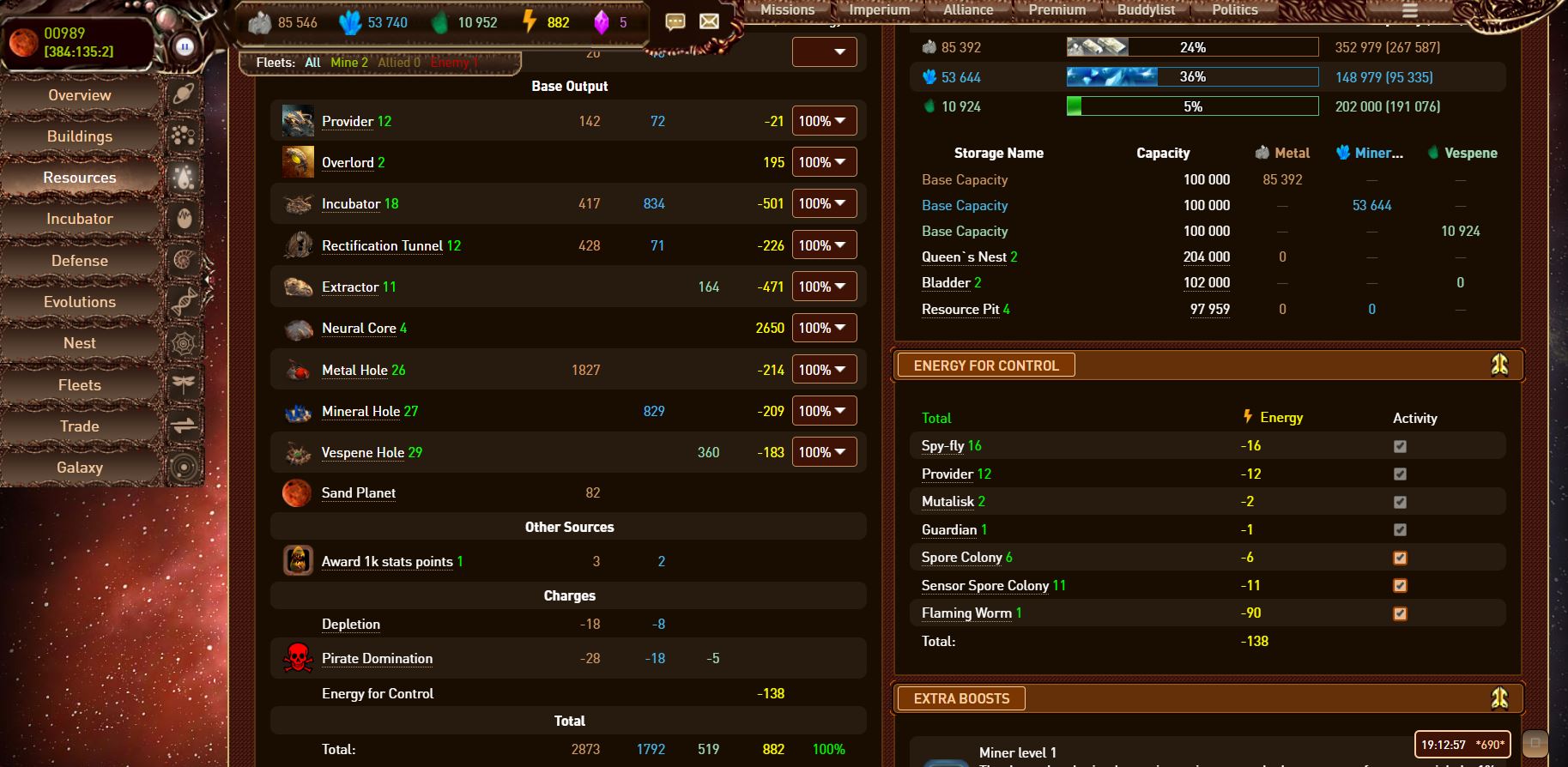Open the Alliance menu tab
Viewport: 1568px width, 767px height.
coord(968,9)
